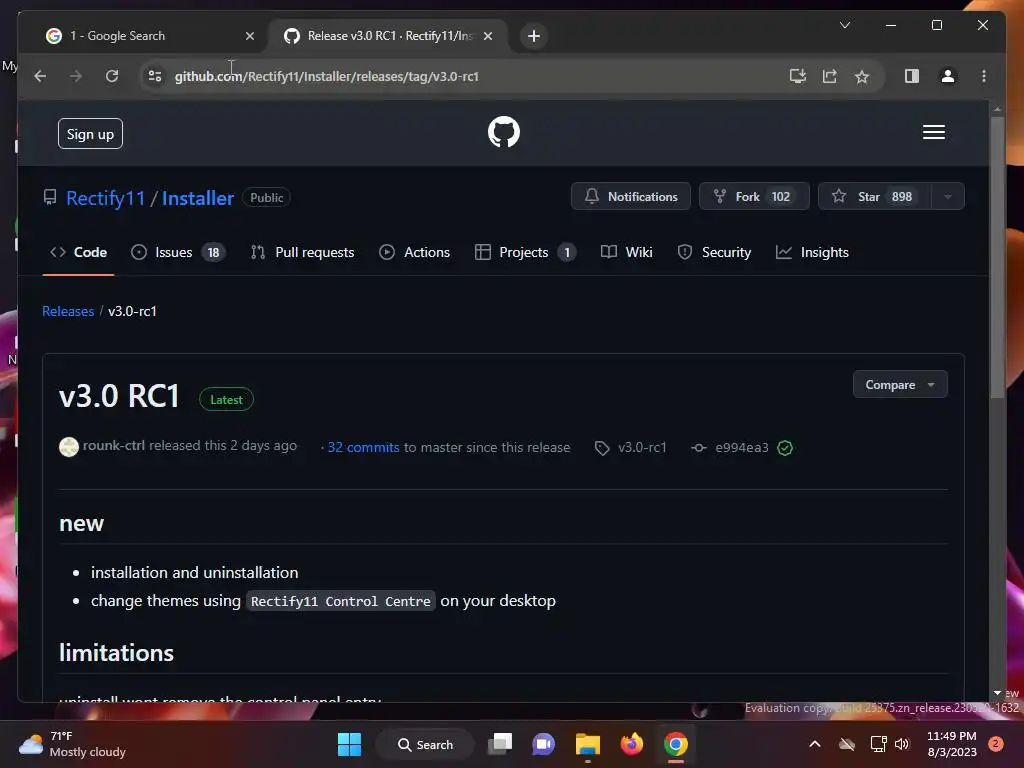Click the Notifications button

[x=631, y=197]
